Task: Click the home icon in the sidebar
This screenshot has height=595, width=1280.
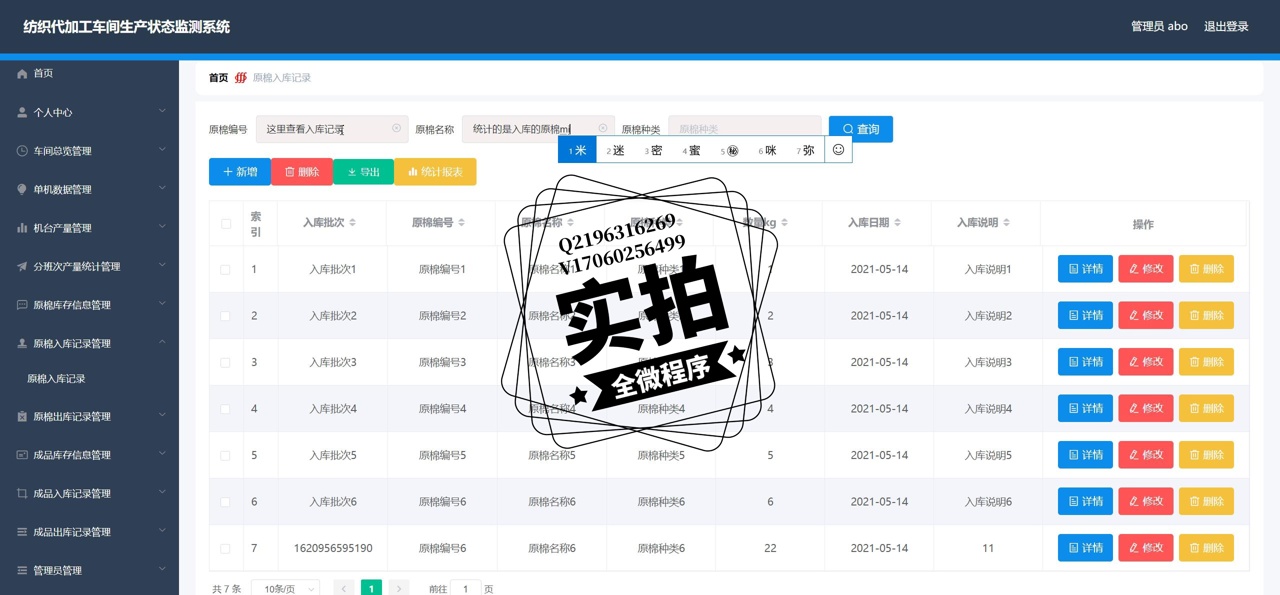Action: (22, 74)
